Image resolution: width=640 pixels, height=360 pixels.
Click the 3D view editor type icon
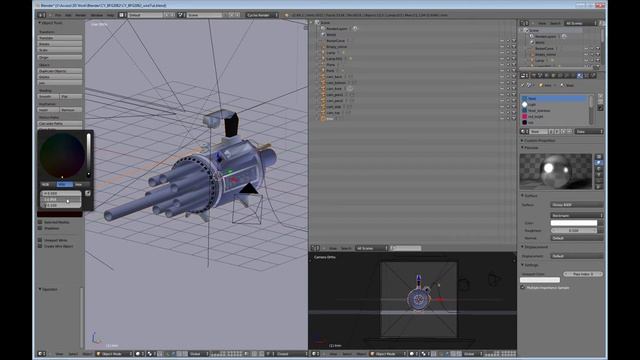click(42, 354)
